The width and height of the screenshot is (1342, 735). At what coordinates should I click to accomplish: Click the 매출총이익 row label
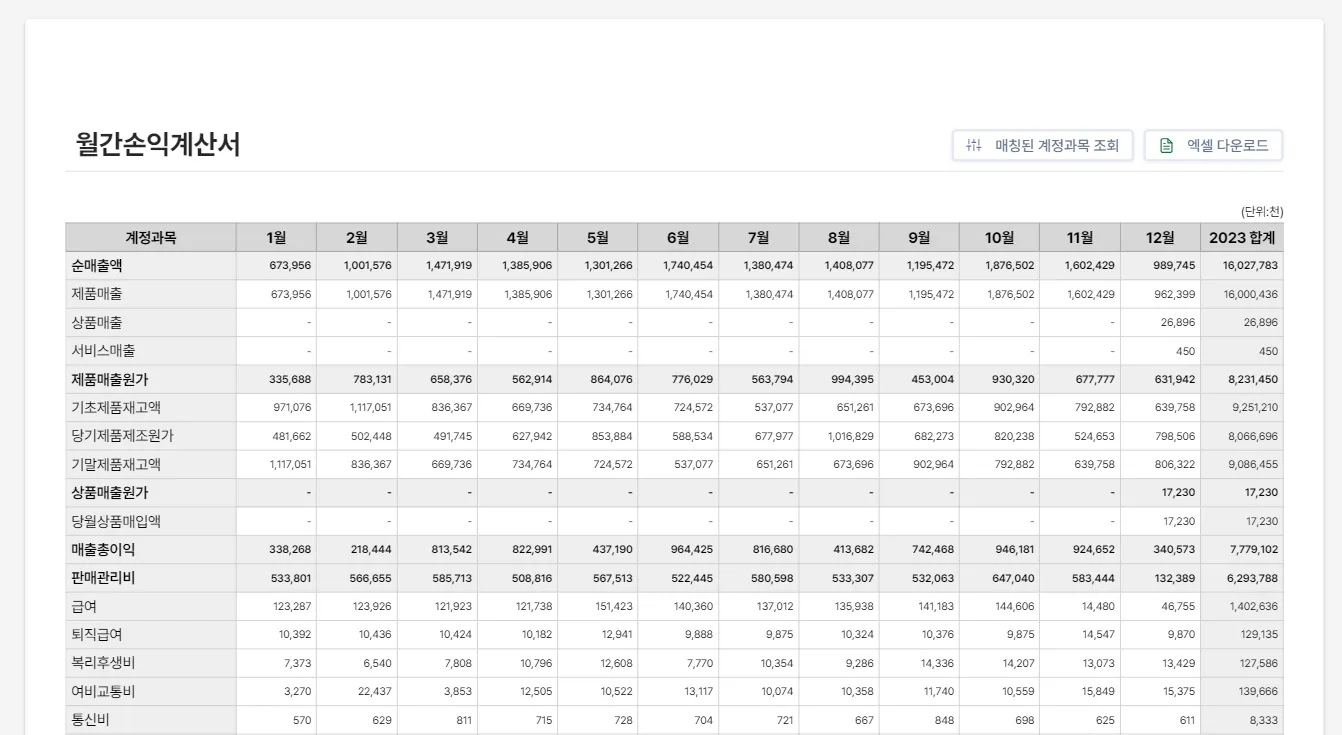click(x=103, y=550)
